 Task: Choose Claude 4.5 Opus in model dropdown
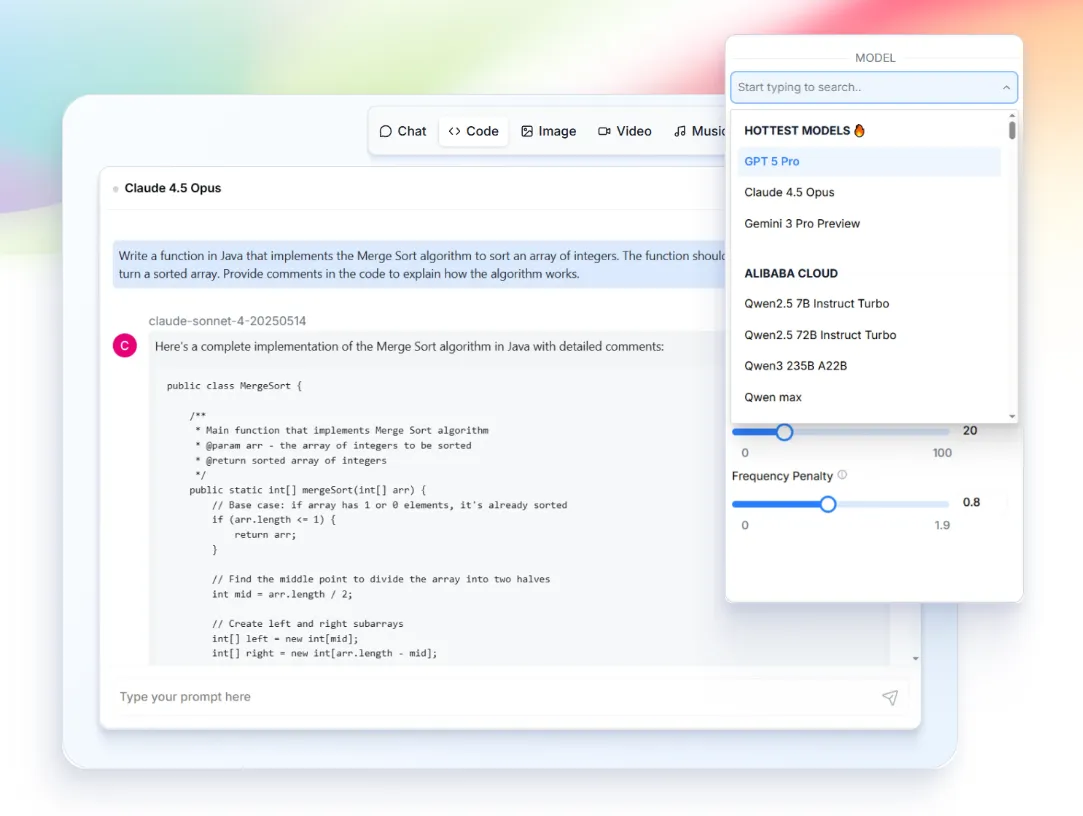point(869,192)
